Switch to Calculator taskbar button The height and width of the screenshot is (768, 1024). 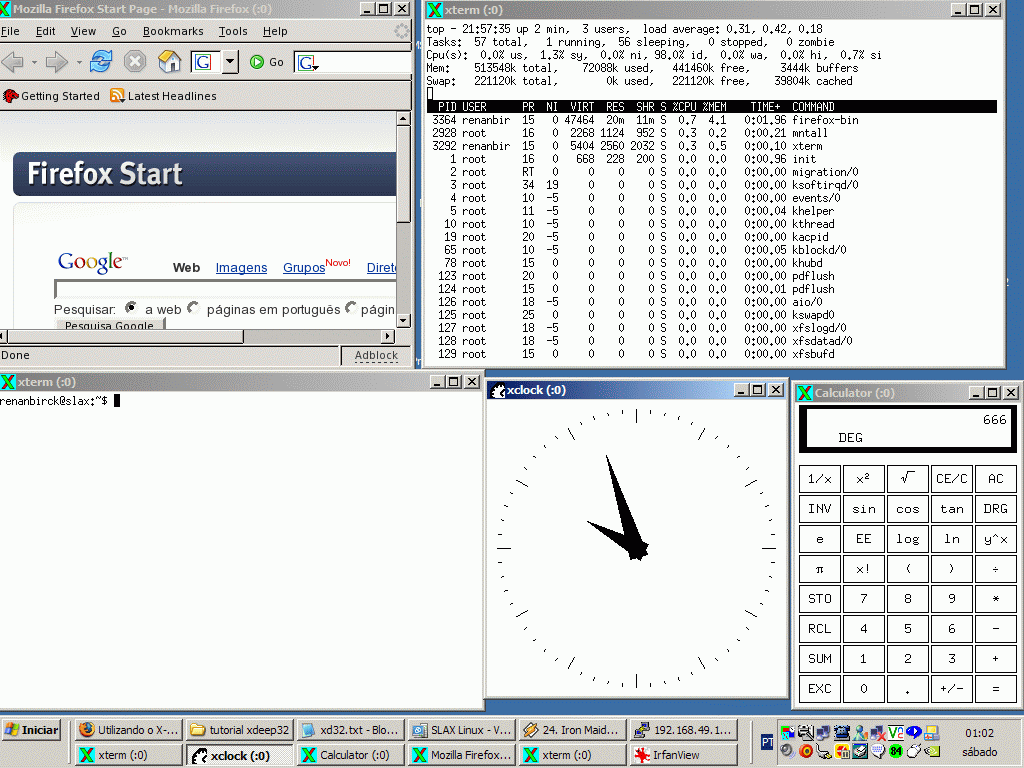click(x=351, y=756)
